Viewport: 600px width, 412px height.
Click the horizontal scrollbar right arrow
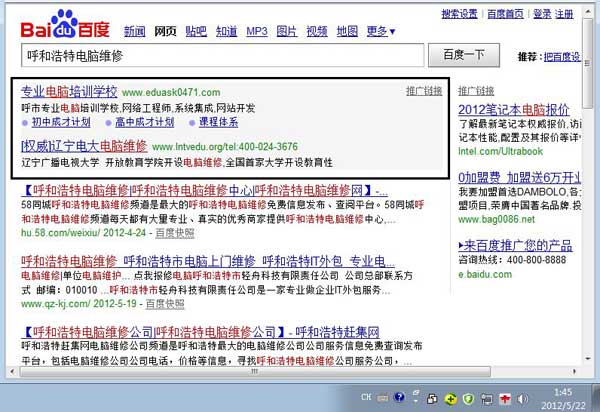(574, 371)
